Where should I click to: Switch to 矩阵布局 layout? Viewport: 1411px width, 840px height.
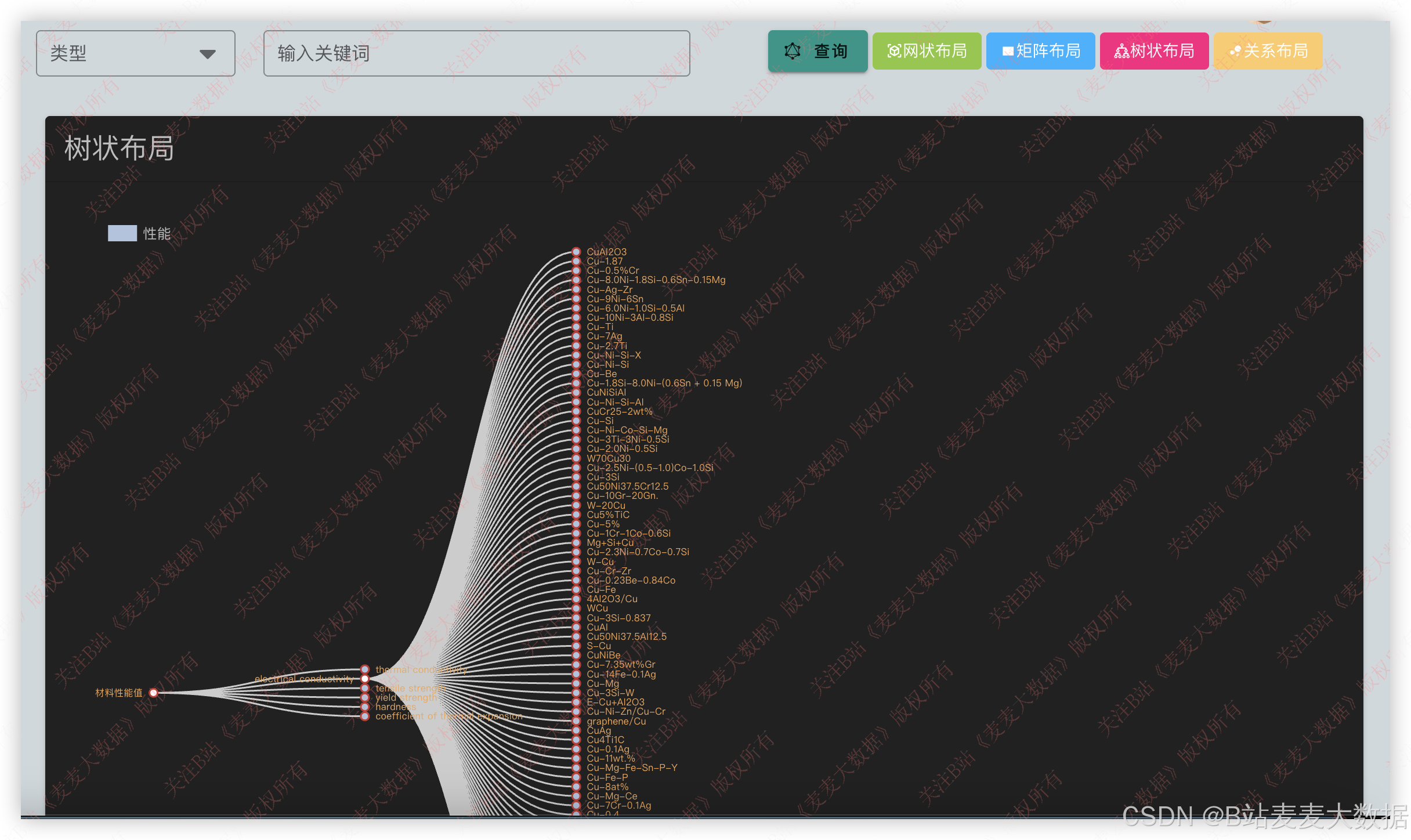tap(1040, 51)
